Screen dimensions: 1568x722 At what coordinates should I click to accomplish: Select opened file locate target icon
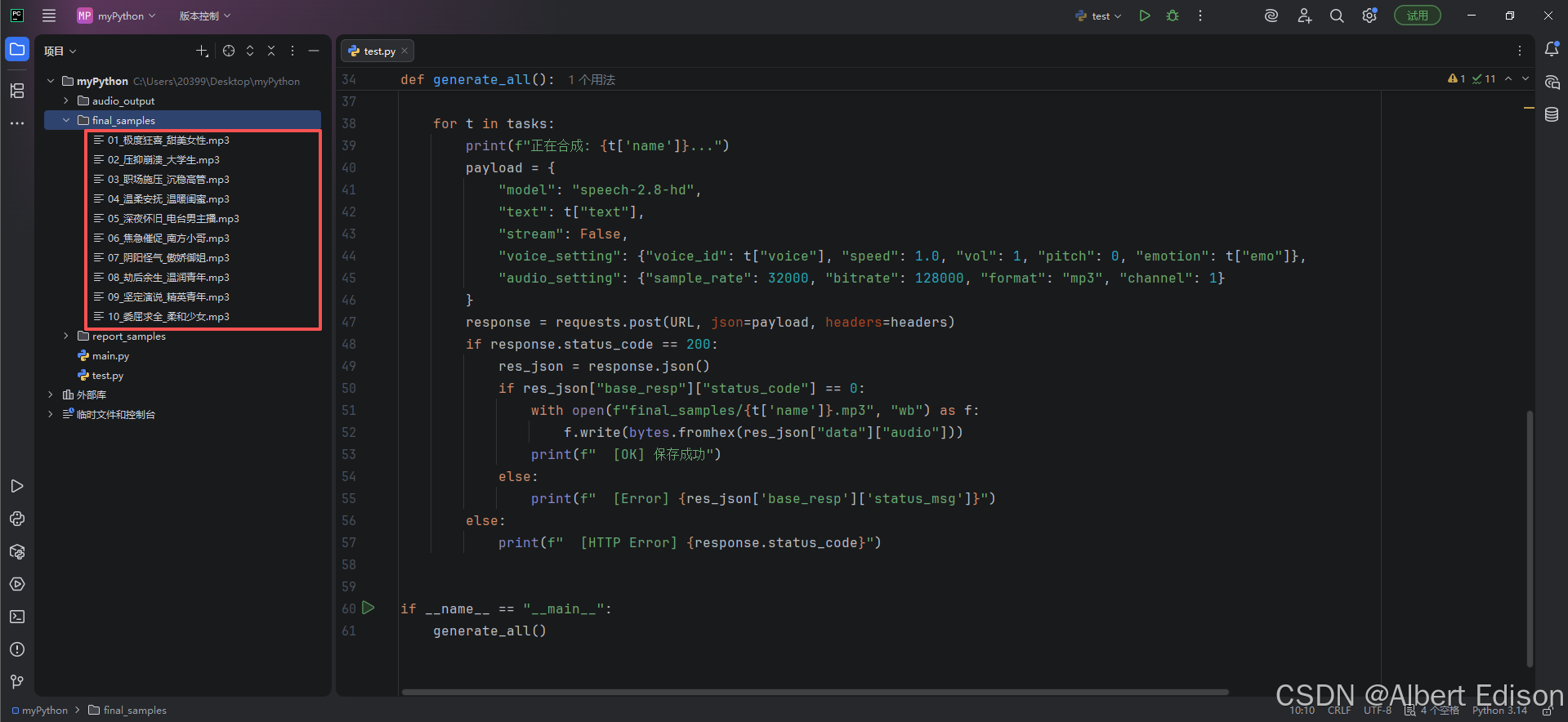coord(229,51)
